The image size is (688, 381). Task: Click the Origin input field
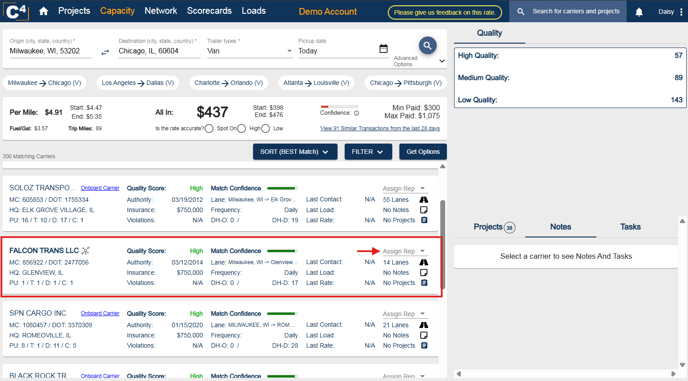click(x=50, y=51)
